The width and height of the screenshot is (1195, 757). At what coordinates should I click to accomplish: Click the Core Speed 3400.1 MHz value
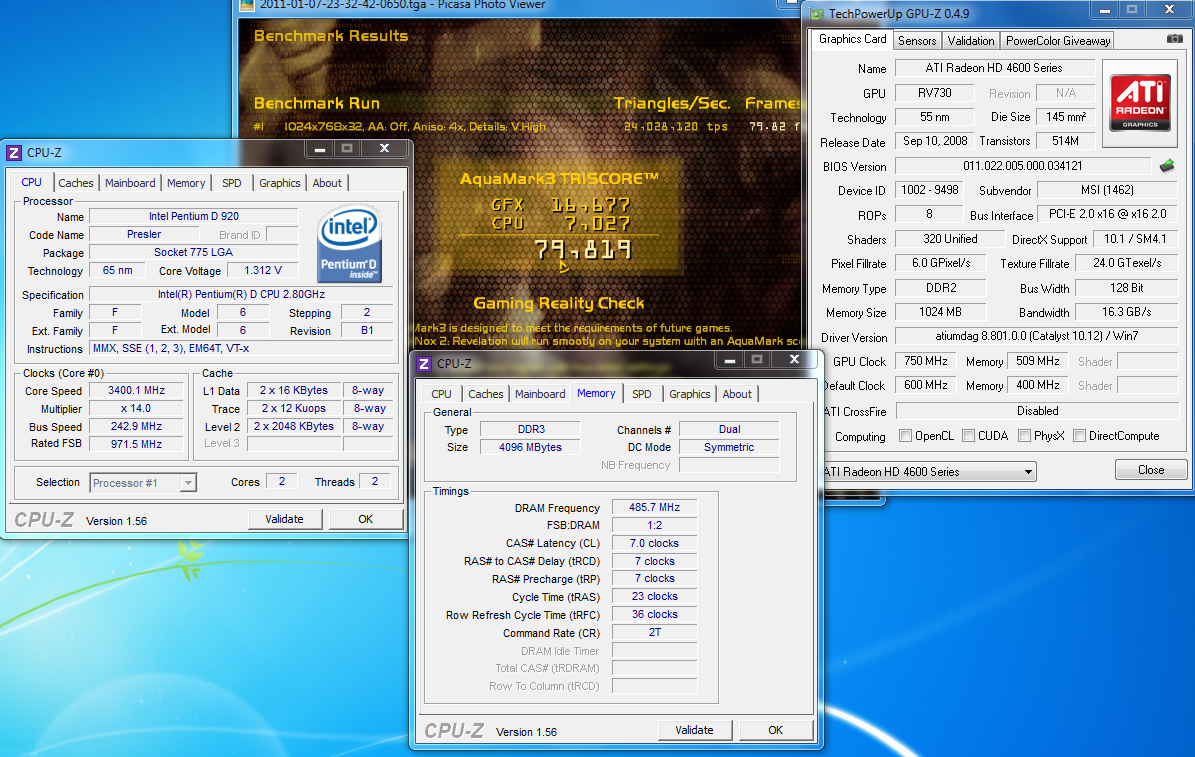(x=136, y=390)
